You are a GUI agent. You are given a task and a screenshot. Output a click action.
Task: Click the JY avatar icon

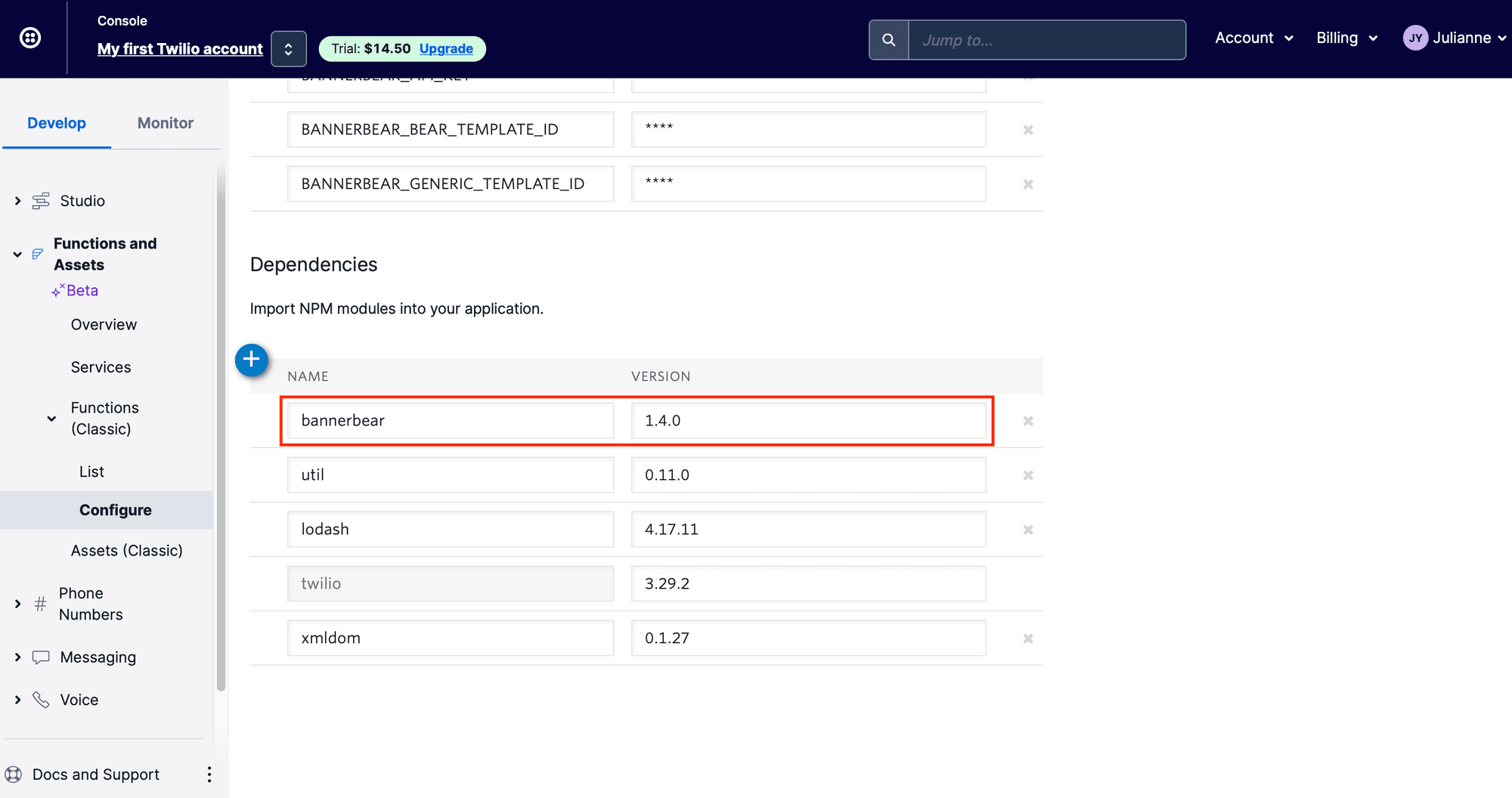(1415, 38)
